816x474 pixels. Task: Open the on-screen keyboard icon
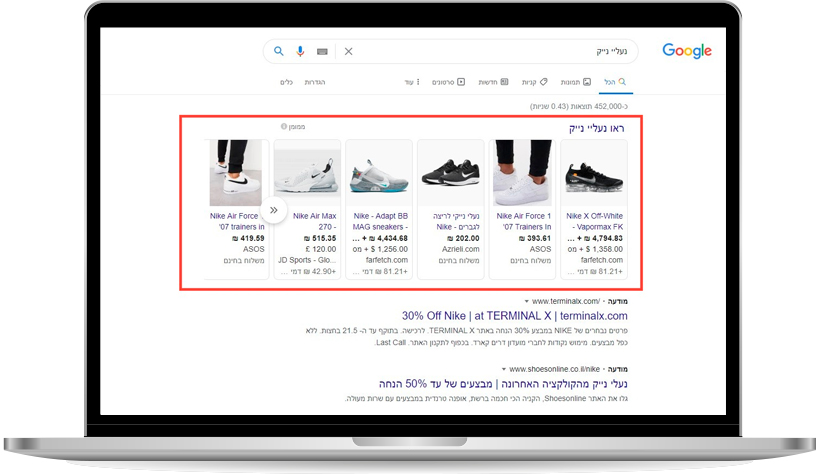[x=322, y=52]
